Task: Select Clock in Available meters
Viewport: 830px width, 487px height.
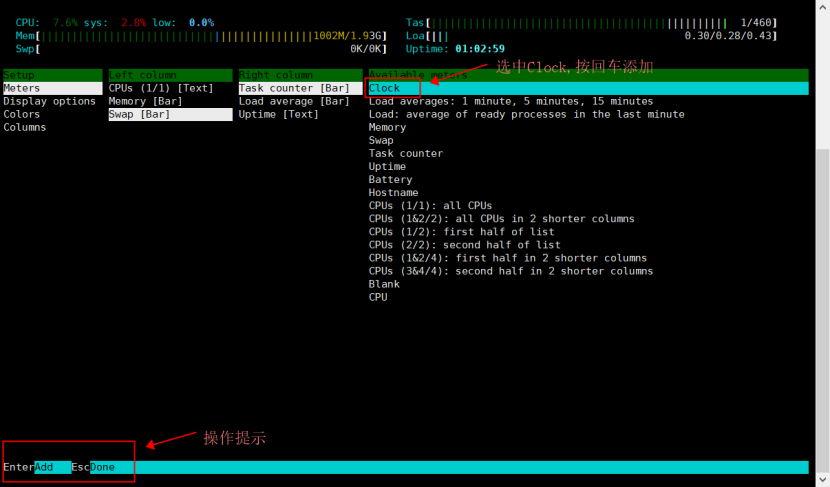Action: pyautogui.click(x=589, y=88)
